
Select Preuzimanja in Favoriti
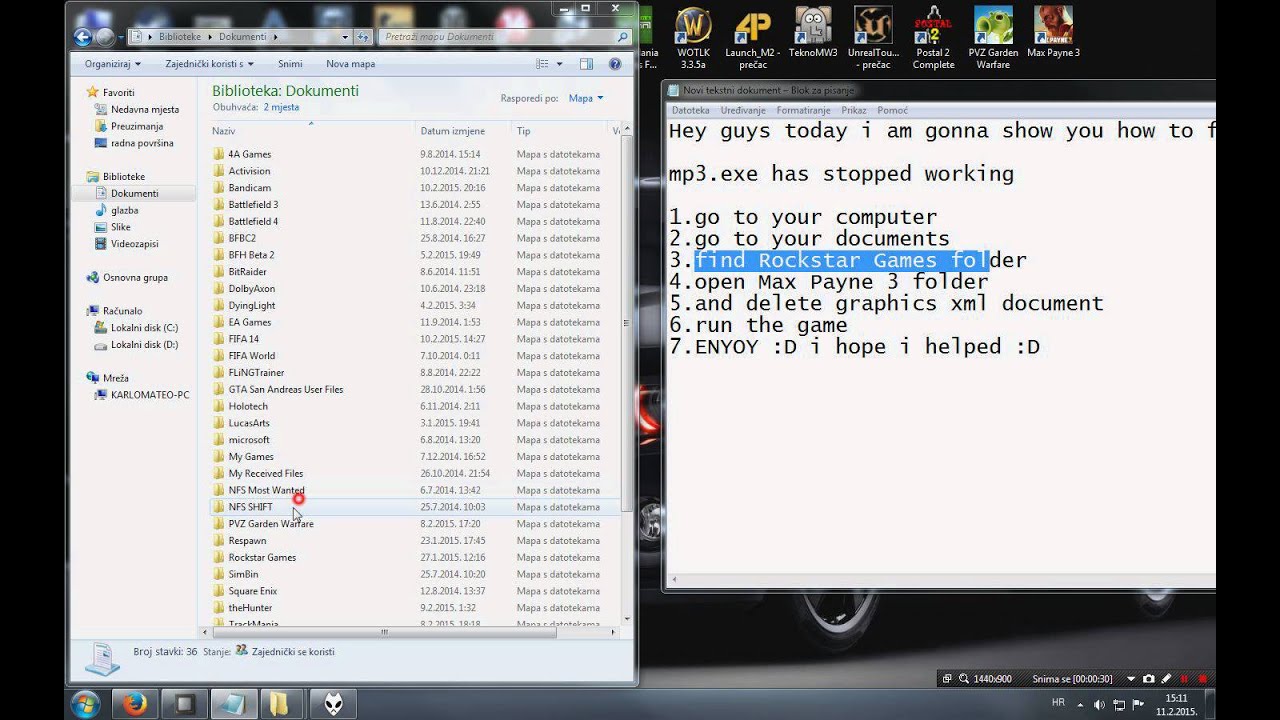129,126
